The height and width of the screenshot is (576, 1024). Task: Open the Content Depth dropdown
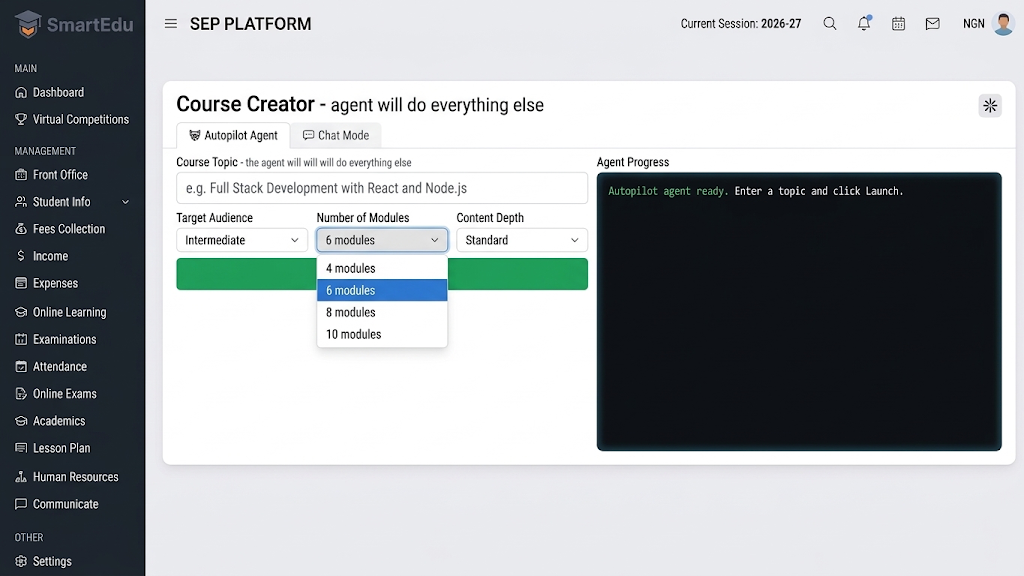tap(522, 240)
